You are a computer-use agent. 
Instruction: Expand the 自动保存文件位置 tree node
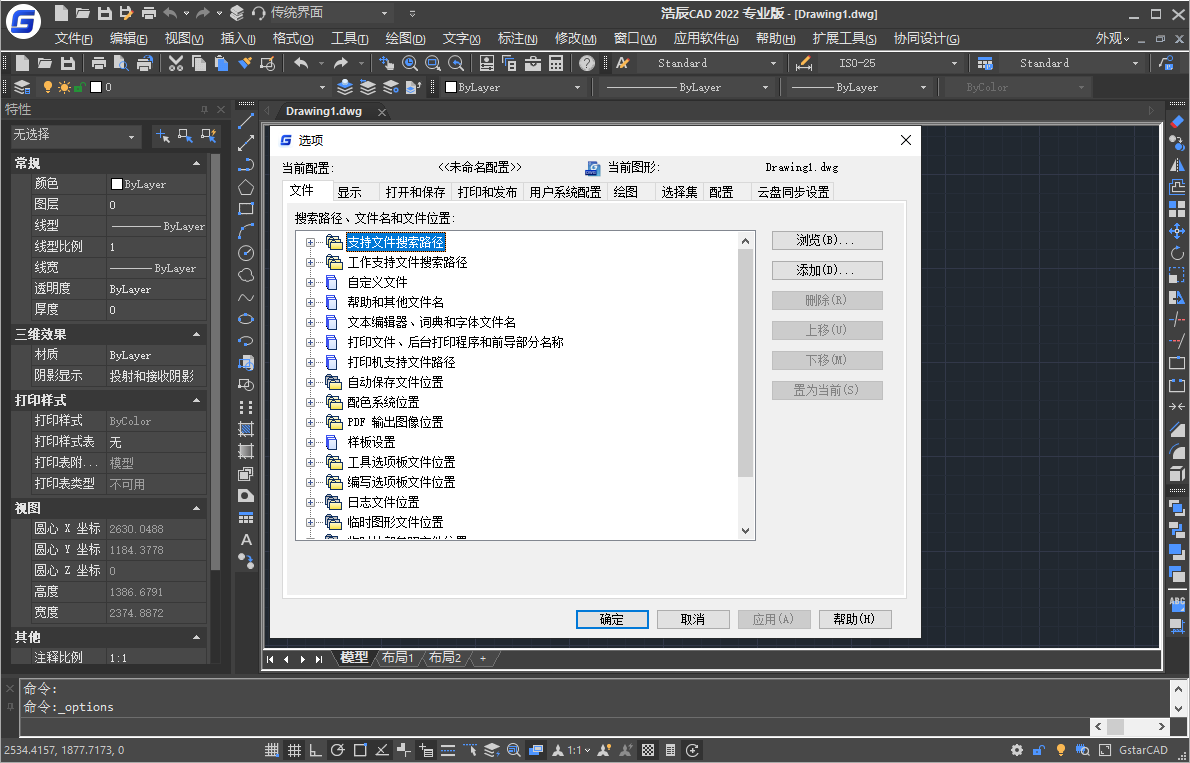310,382
